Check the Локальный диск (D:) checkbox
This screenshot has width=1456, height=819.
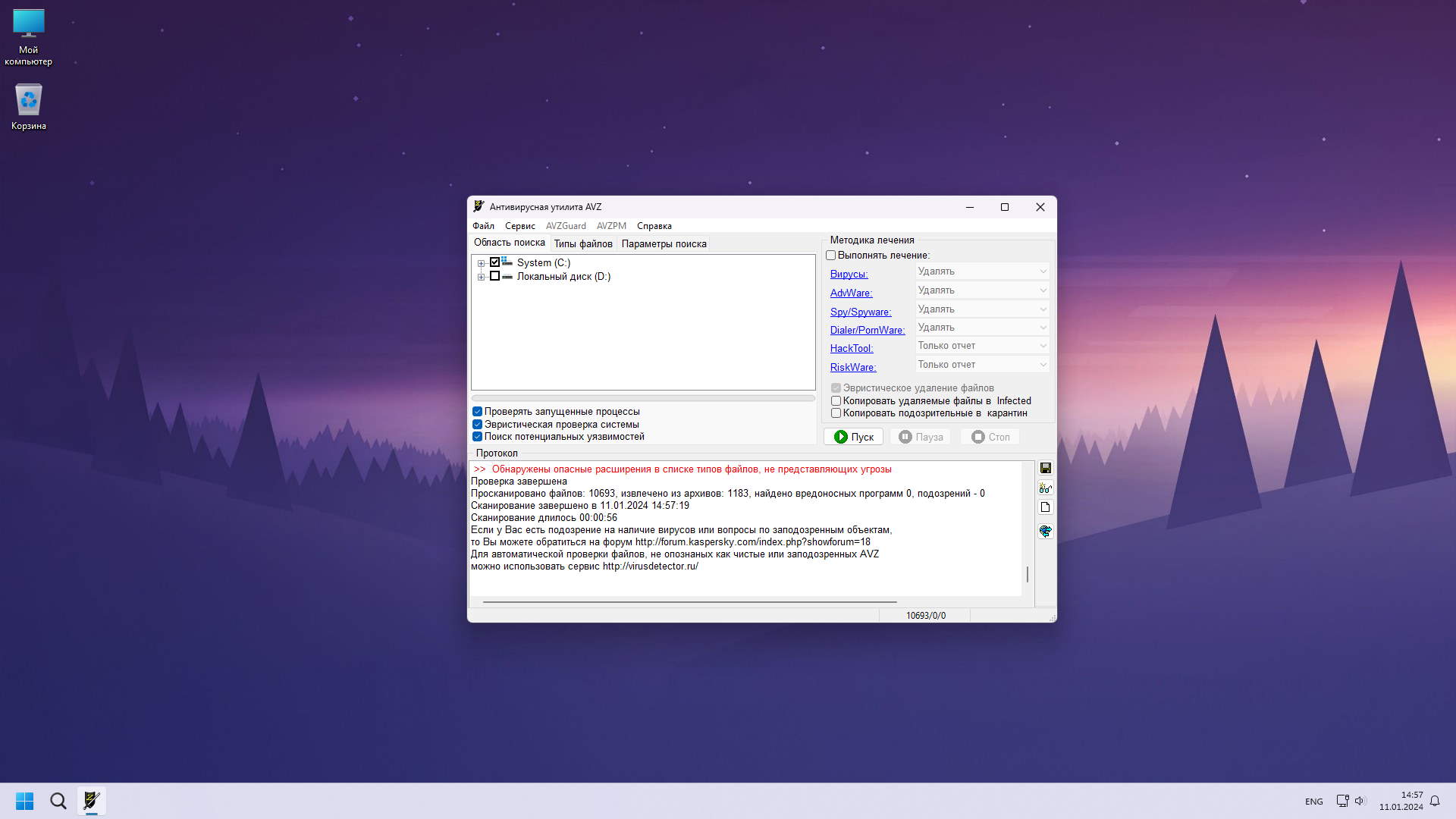click(x=495, y=277)
